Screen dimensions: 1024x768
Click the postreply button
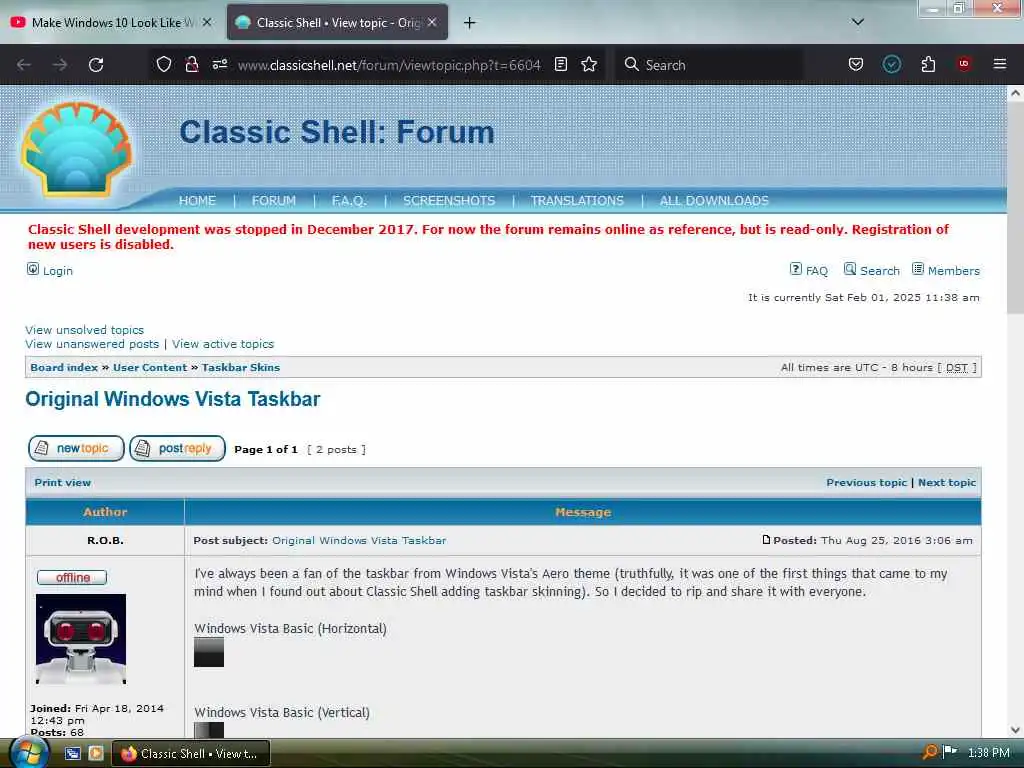(x=177, y=449)
